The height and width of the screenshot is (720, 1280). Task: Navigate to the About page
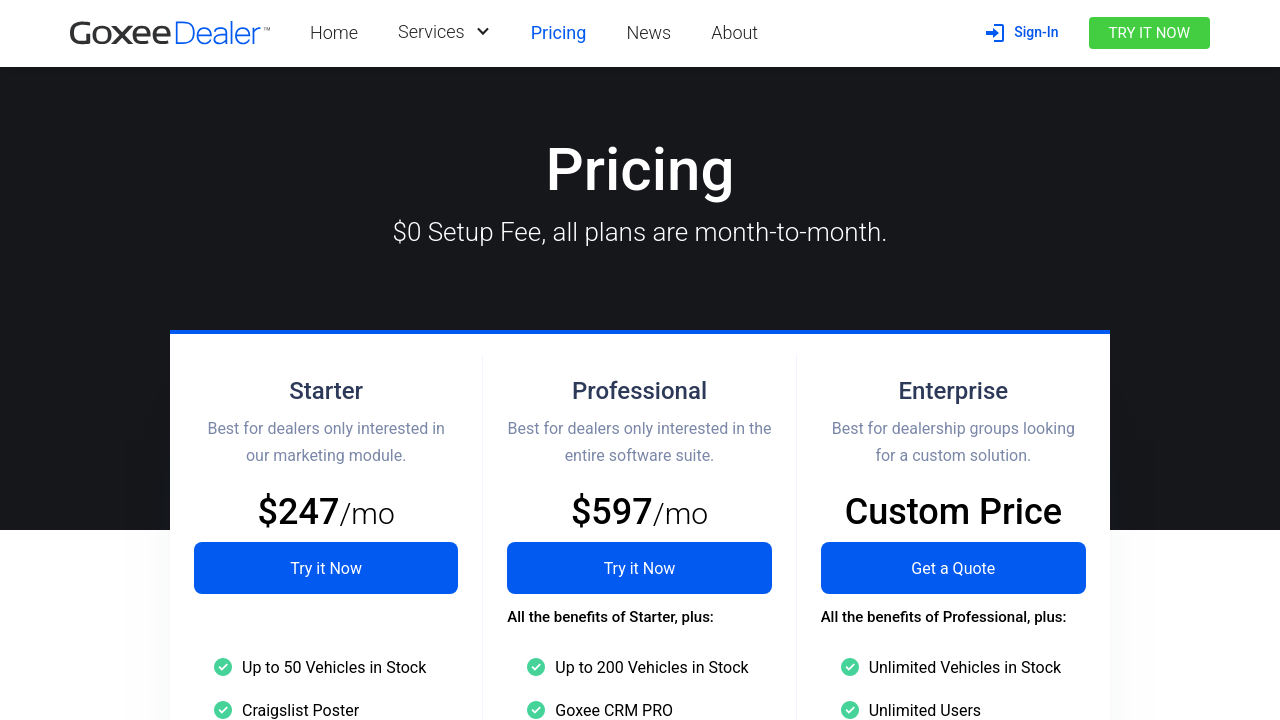[x=734, y=33]
